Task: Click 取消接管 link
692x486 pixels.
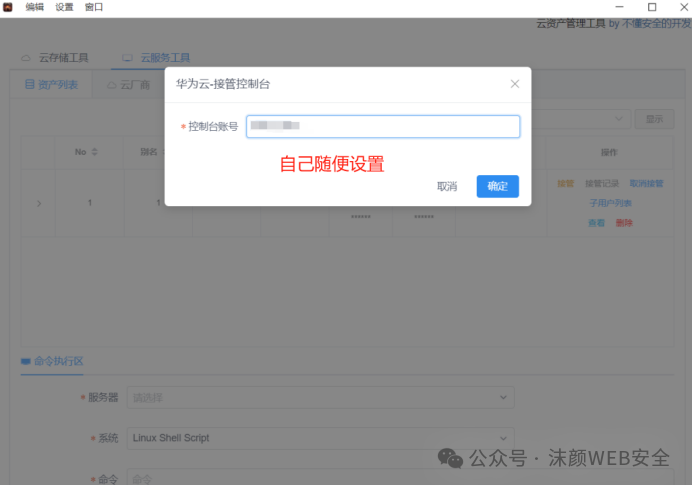Action: point(646,184)
